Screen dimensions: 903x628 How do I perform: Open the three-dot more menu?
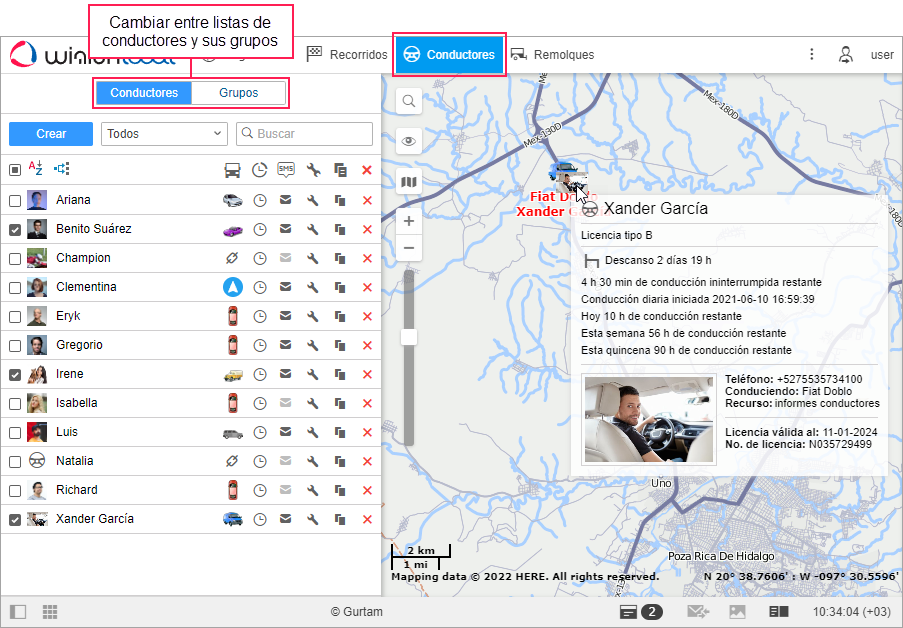(811, 54)
